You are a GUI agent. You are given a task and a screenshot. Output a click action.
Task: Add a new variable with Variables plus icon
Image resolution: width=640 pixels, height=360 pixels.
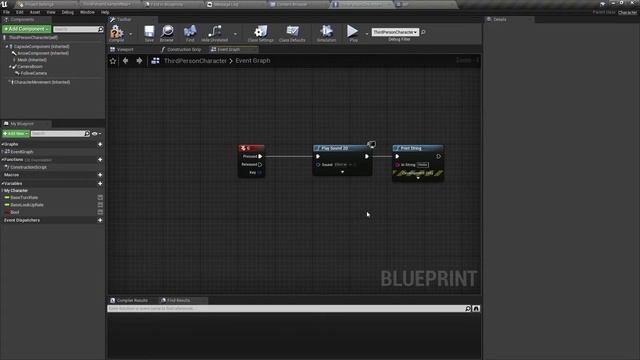coord(100,184)
